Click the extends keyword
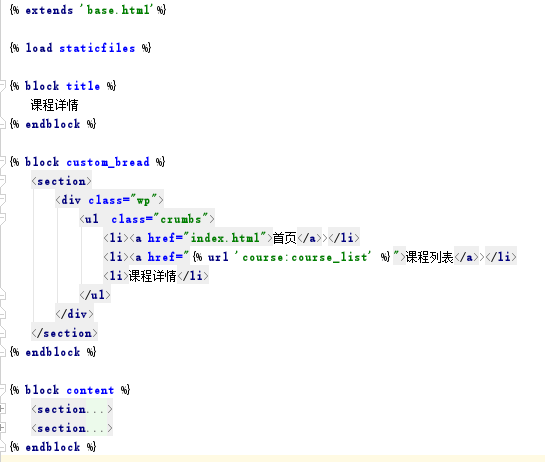Viewport: 545px width, 462px height. click(49, 10)
